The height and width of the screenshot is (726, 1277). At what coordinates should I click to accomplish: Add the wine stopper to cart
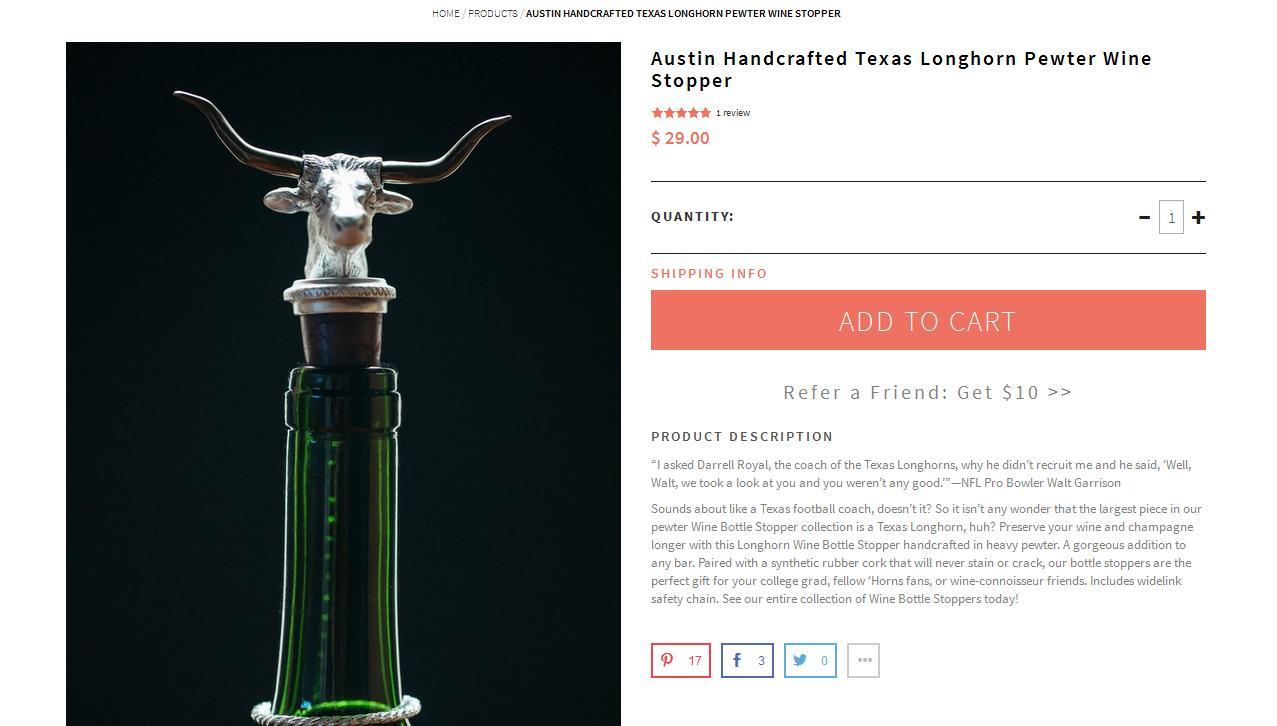pyautogui.click(x=928, y=320)
